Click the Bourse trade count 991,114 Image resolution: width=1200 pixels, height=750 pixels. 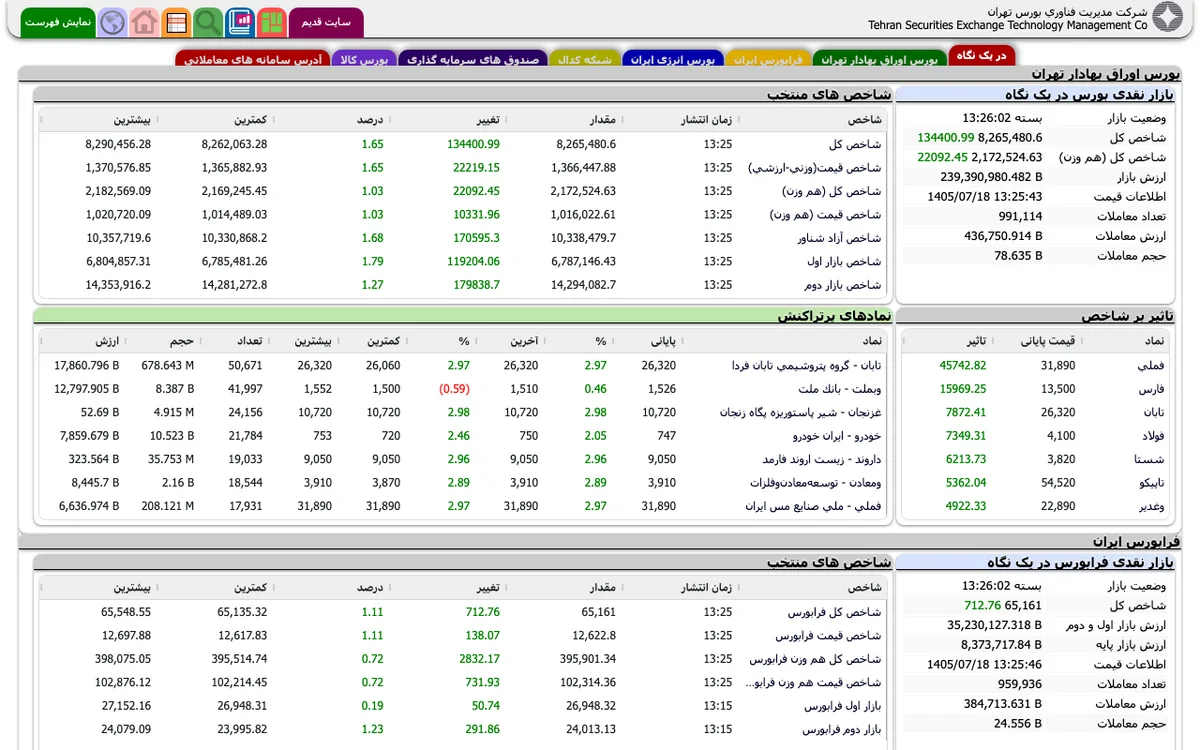(1020, 216)
